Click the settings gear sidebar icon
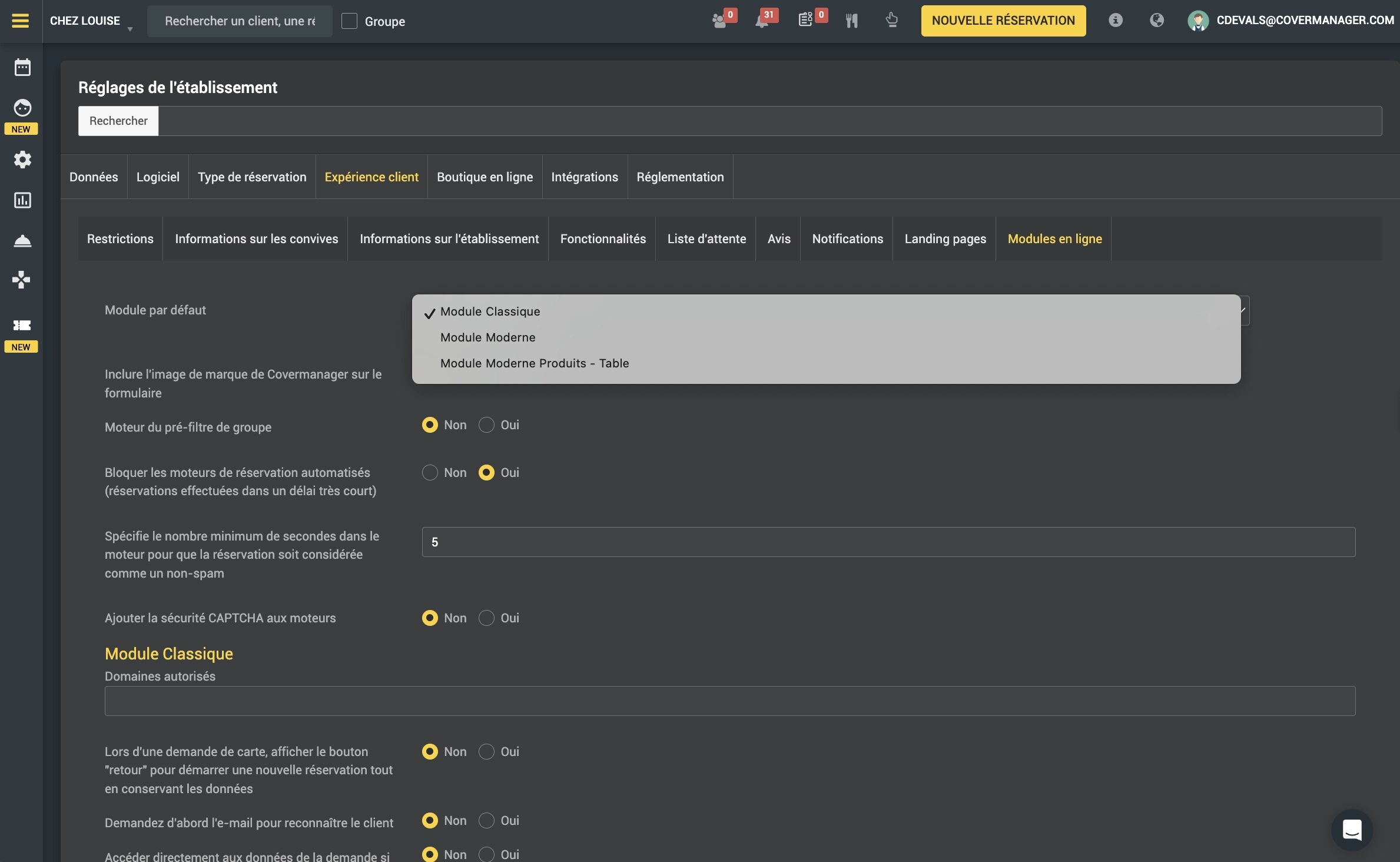 pos(22,160)
